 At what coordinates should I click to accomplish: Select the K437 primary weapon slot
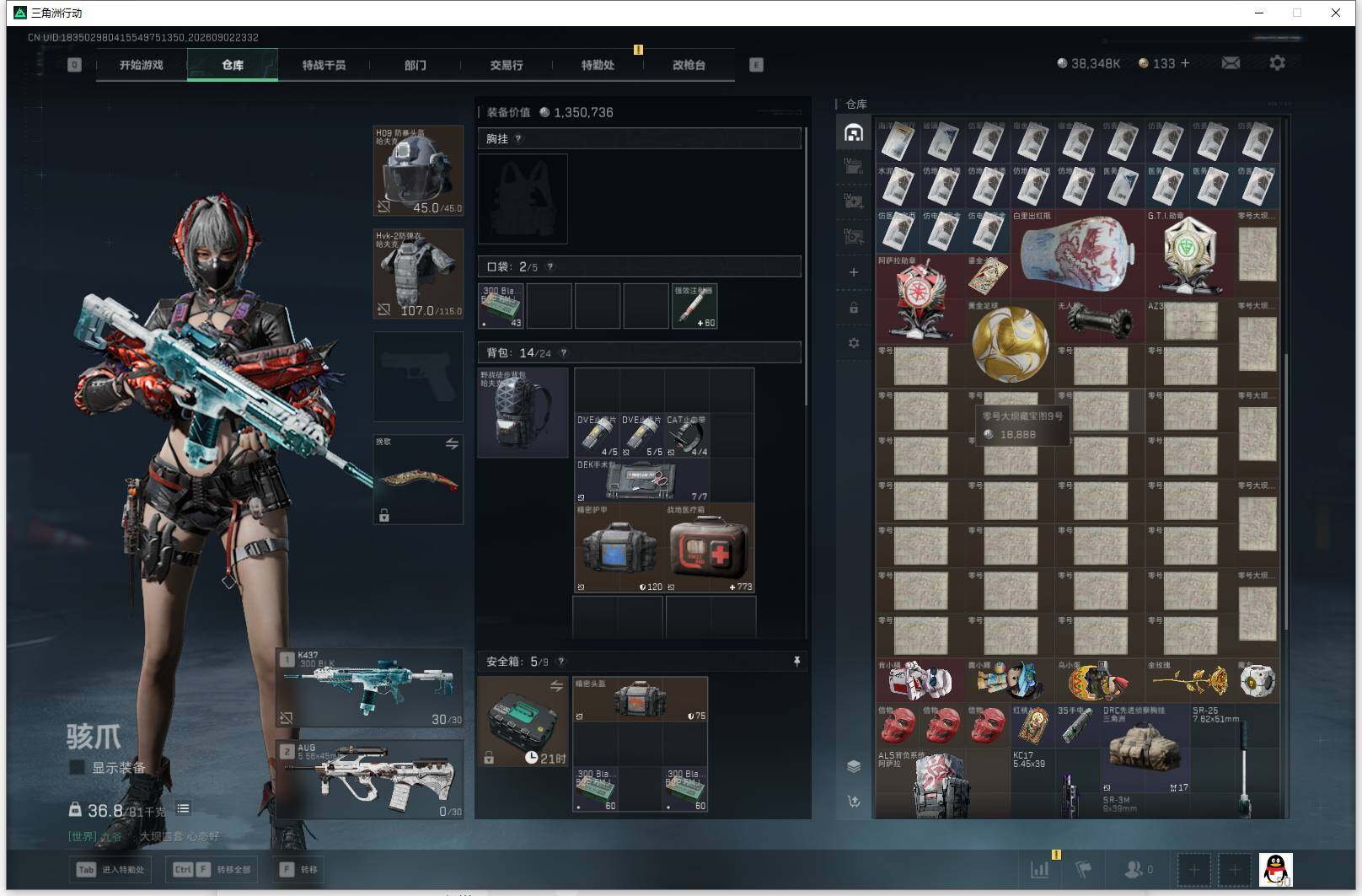(370, 688)
